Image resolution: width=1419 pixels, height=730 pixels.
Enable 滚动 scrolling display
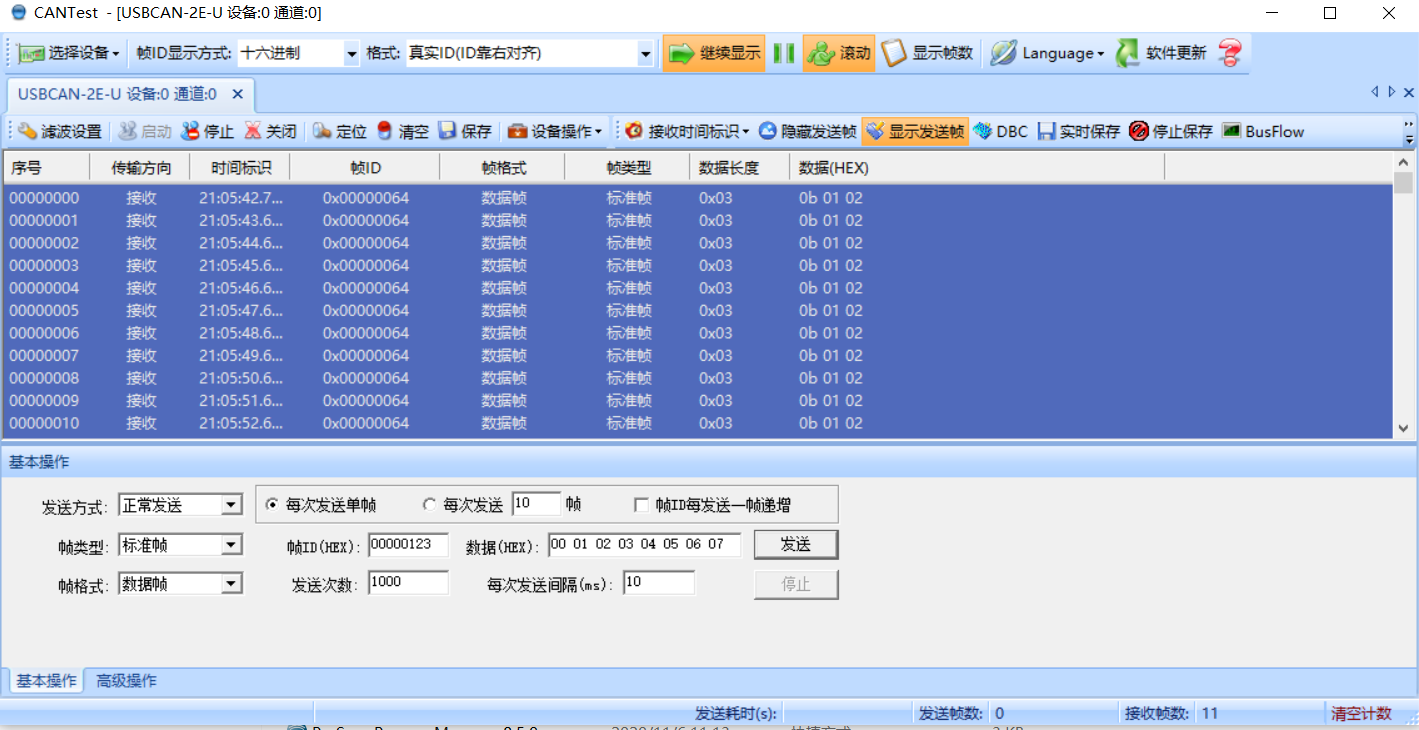click(838, 52)
